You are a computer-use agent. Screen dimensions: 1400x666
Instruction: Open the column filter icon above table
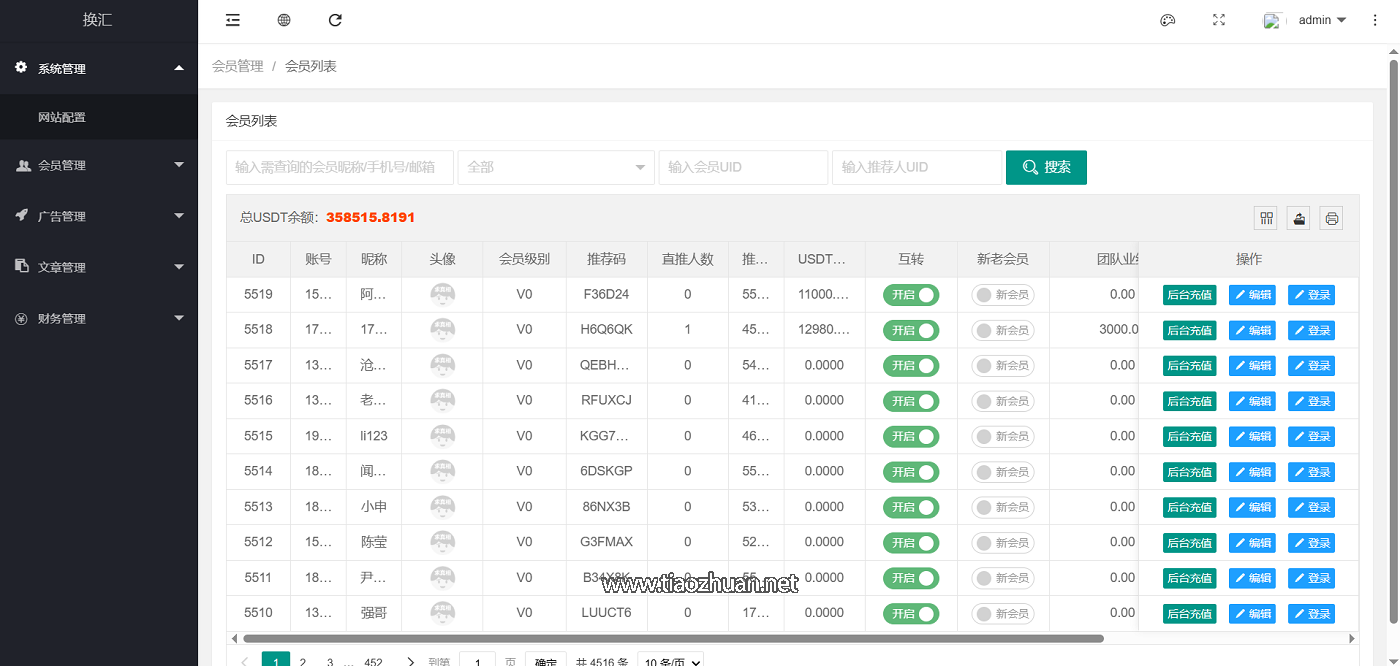[x=1266, y=218]
